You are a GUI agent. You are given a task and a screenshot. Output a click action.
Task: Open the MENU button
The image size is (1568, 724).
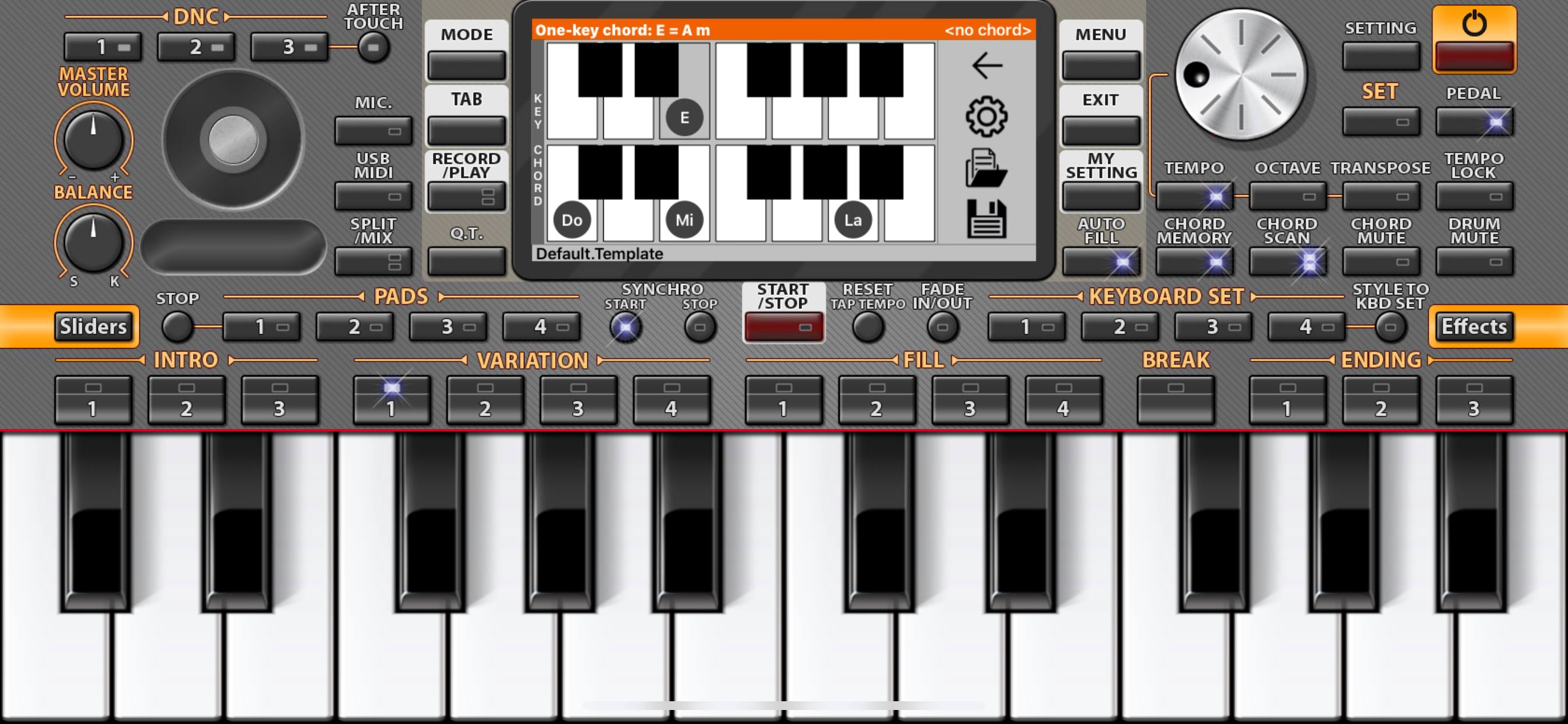coord(1101,66)
